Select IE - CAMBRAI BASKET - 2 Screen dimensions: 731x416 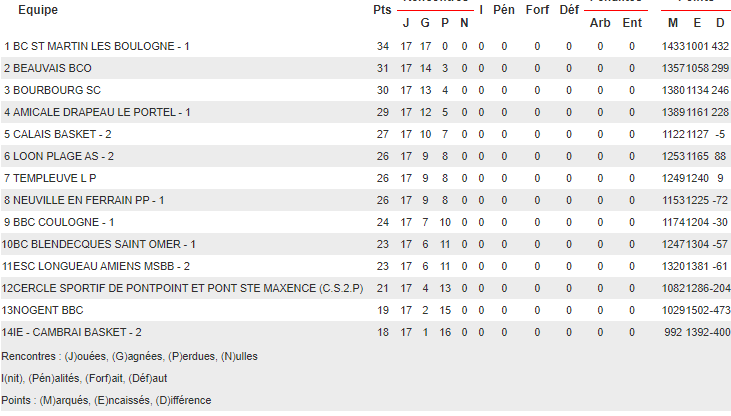(x=78, y=332)
